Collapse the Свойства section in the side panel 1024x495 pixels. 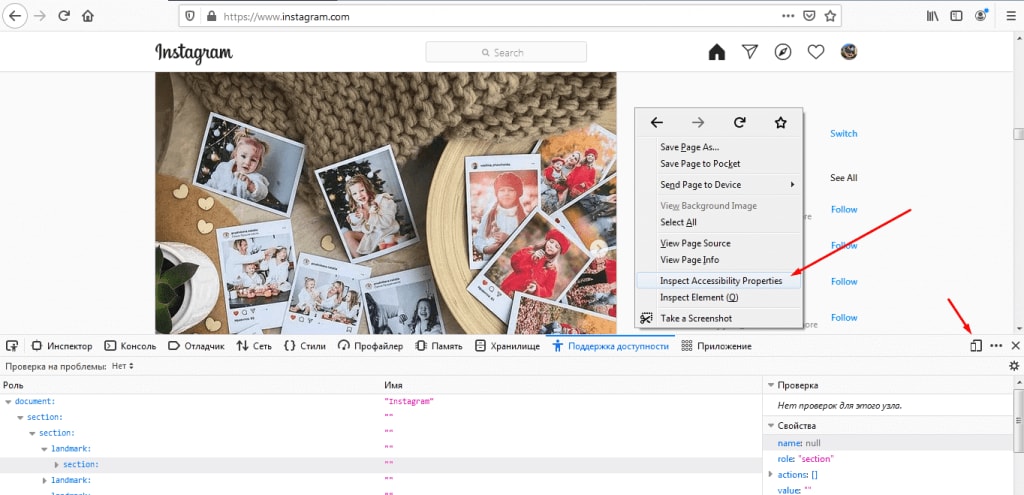tap(771, 426)
